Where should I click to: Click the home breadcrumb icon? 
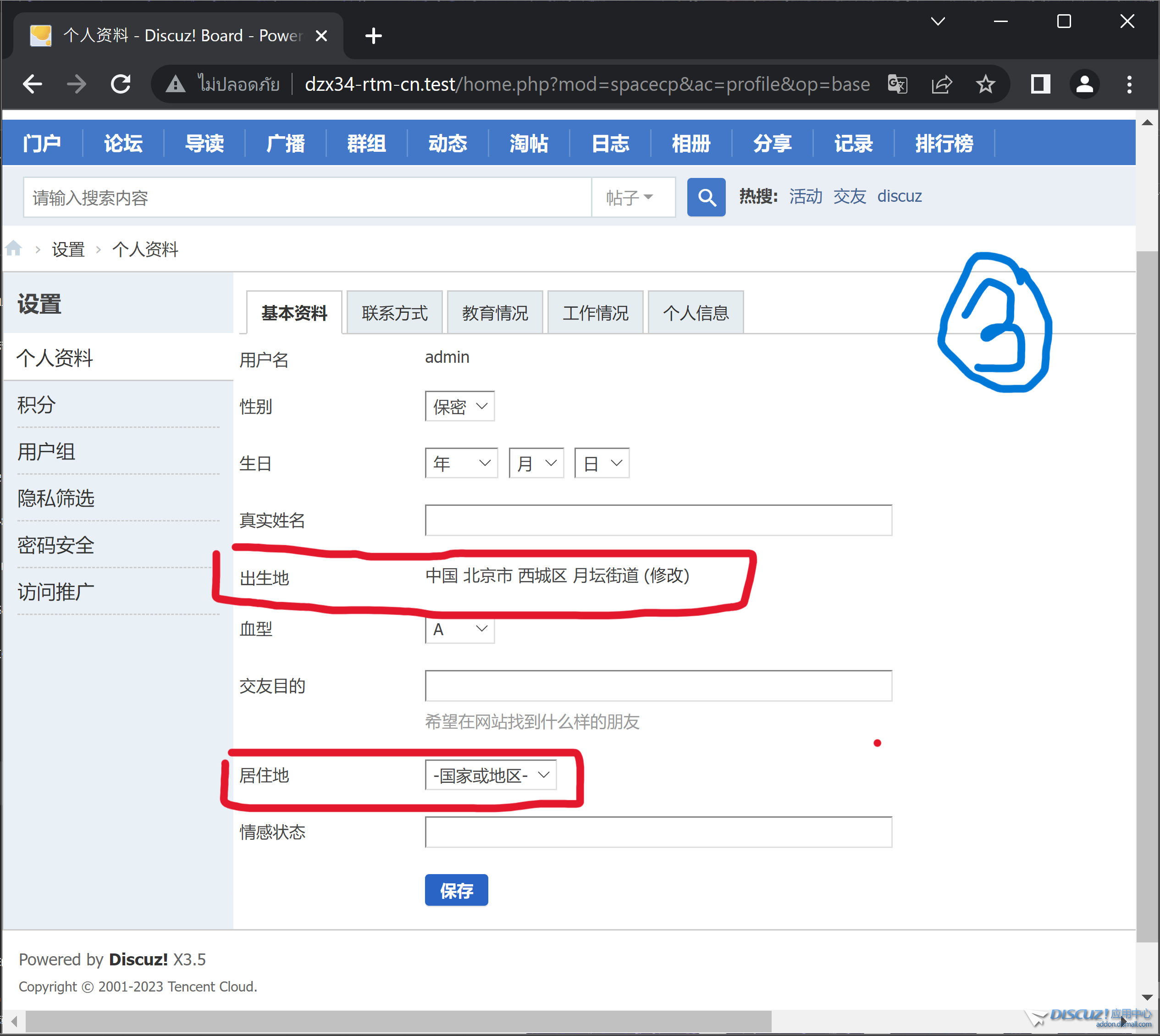[x=14, y=249]
